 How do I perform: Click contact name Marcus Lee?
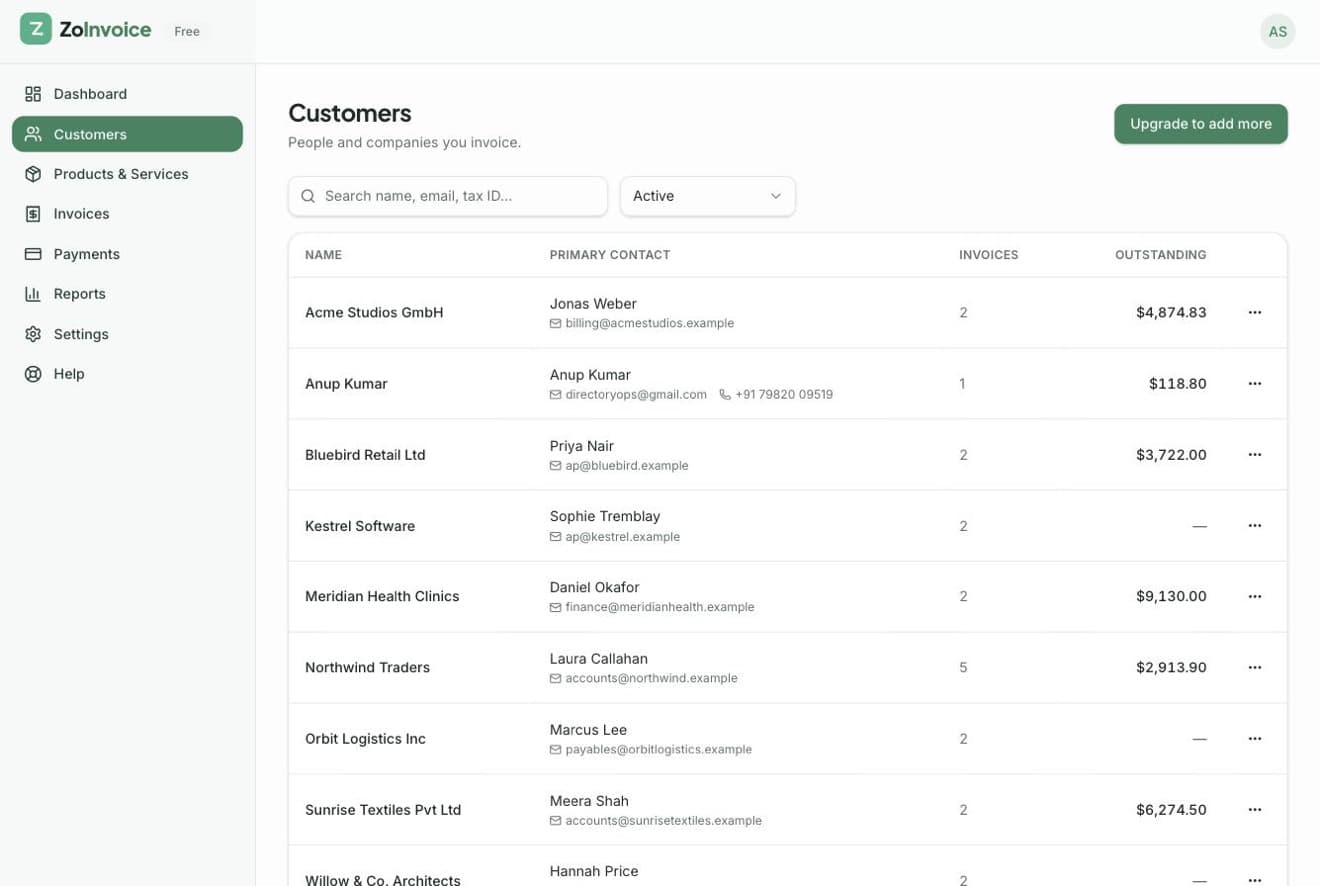coord(588,730)
